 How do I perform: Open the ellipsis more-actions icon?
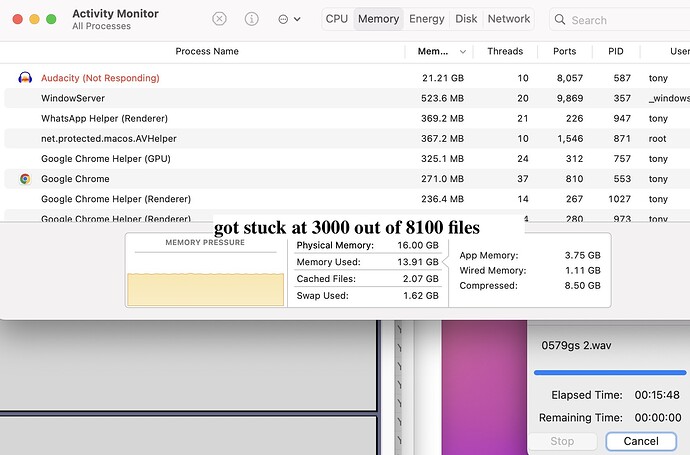[x=283, y=19]
